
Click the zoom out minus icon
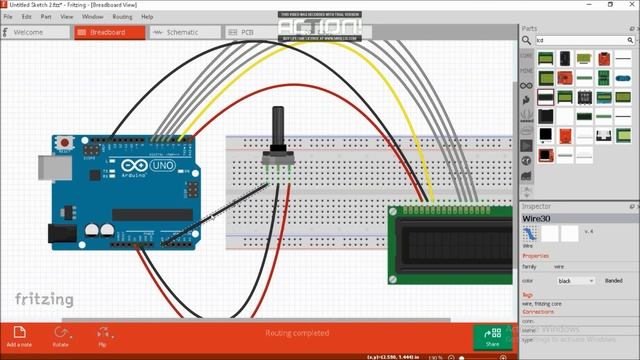click(451, 358)
